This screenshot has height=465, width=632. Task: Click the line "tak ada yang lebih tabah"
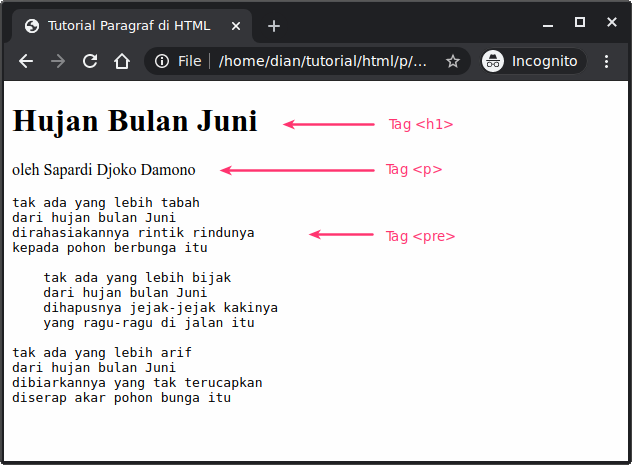[x=106, y=202]
